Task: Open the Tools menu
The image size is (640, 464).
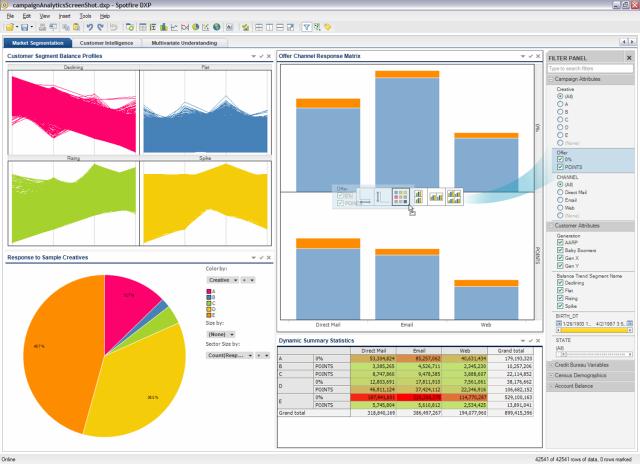Action: [85, 16]
